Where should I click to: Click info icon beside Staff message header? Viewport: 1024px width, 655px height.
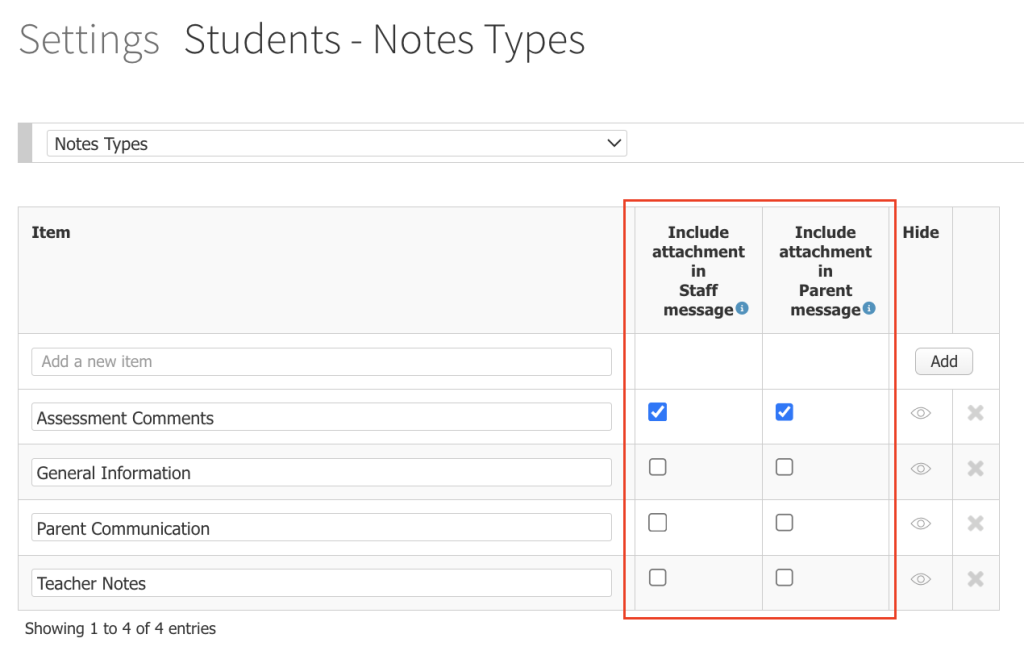tap(742, 308)
